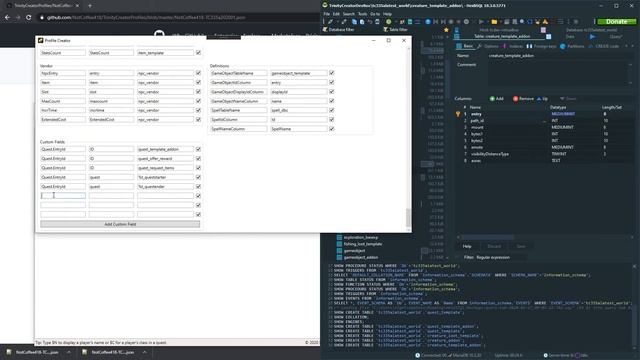
Task: Click browser reload icon
Action: click(x=29, y=18)
